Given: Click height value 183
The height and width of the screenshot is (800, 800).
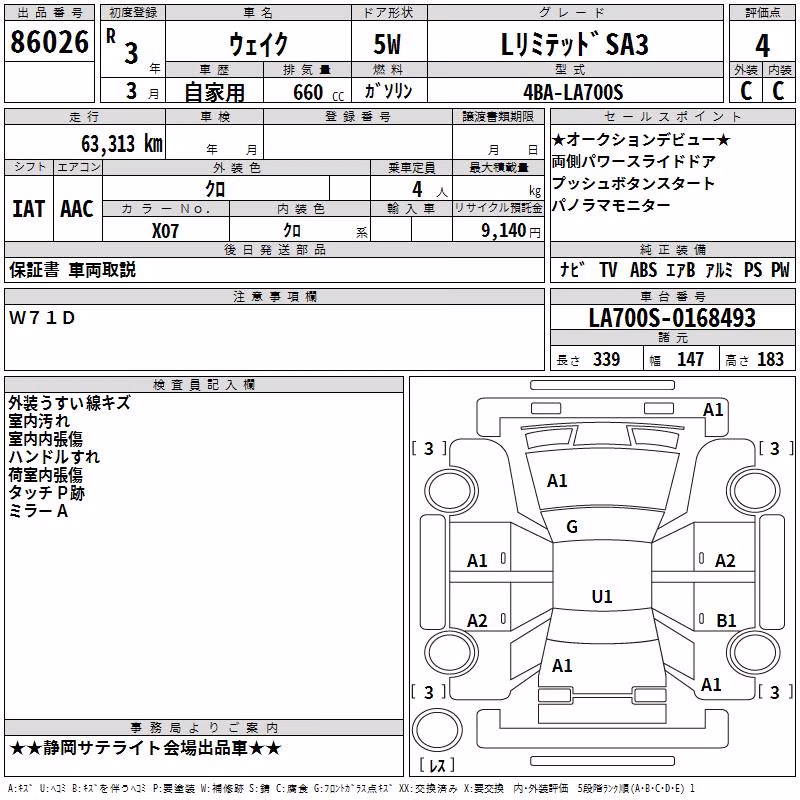Looking at the screenshot, I should pos(770,359).
